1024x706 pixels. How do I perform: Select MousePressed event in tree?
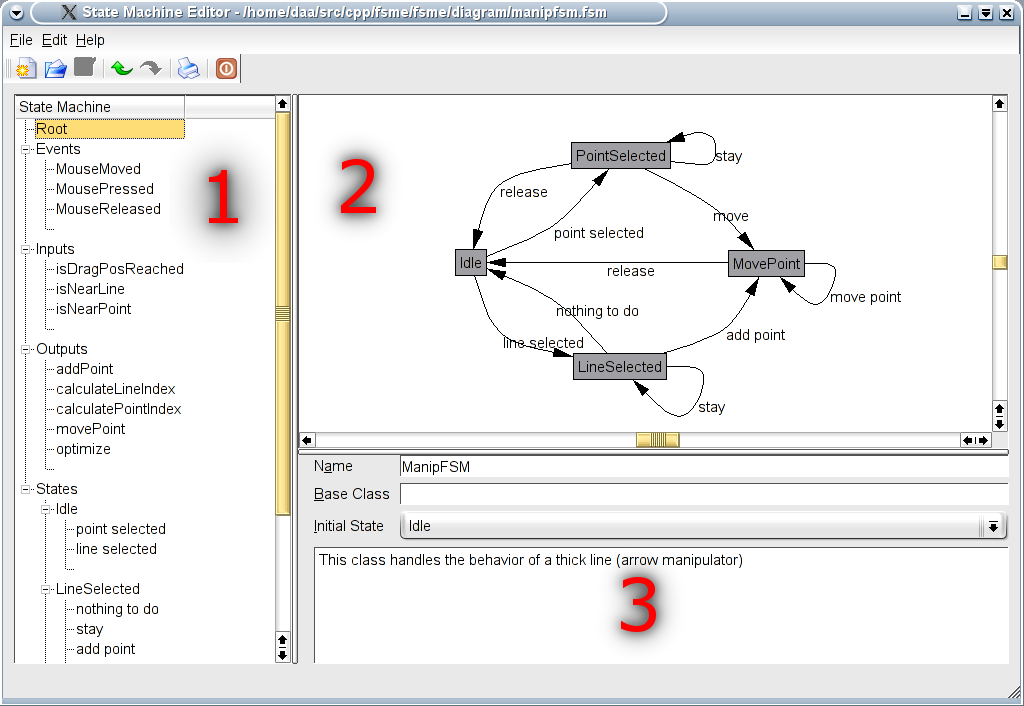click(104, 189)
